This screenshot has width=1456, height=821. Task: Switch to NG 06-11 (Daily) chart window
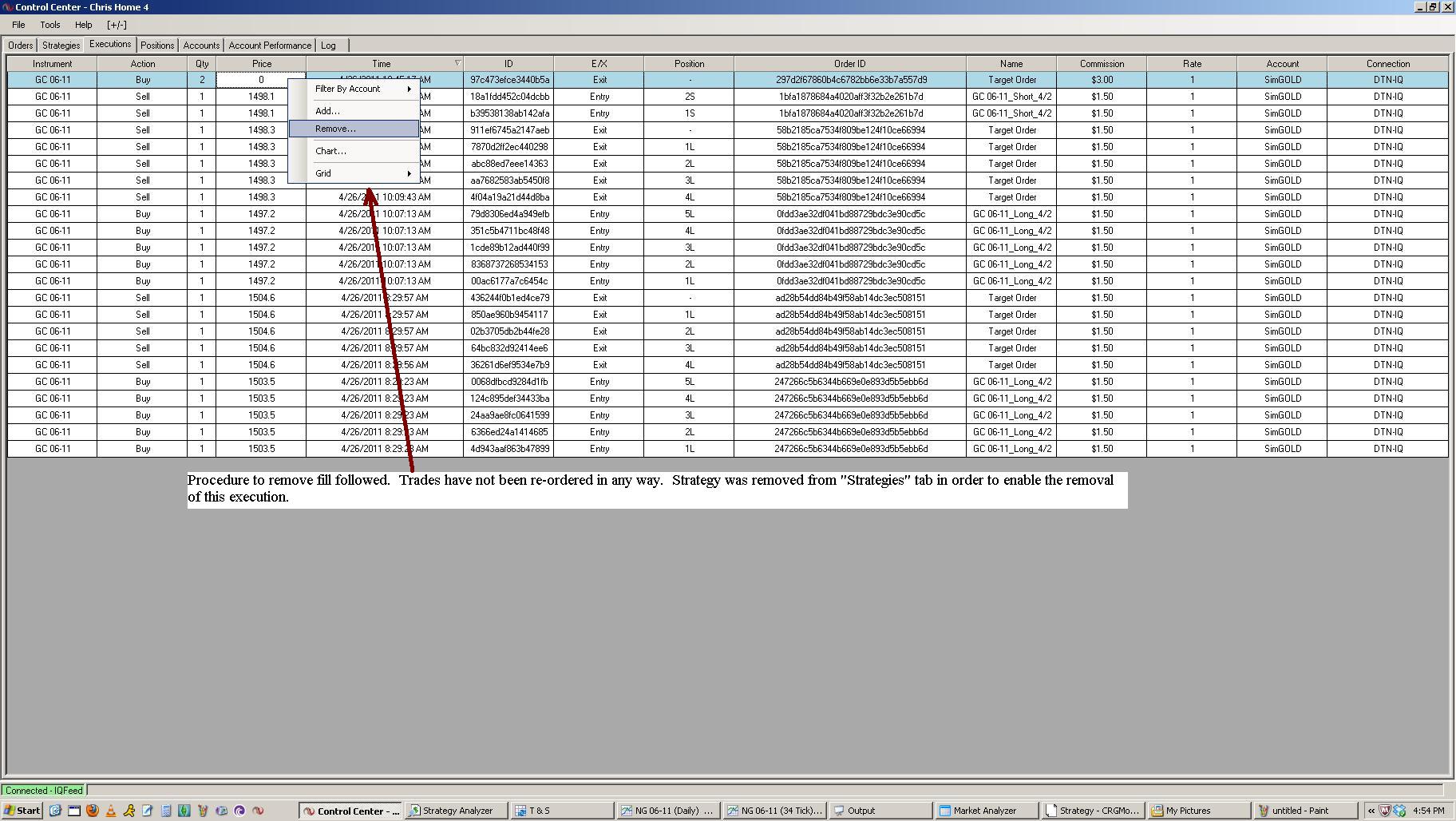click(x=669, y=811)
